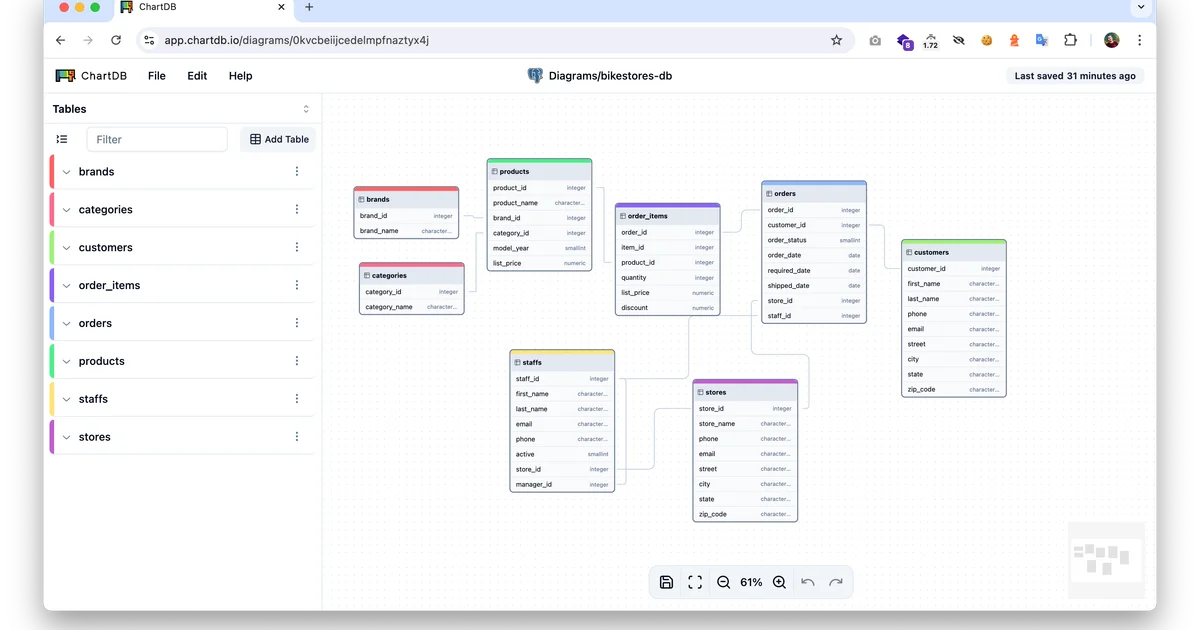Select the products table header in diagram
This screenshot has width=1200, height=630.
(x=539, y=171)
